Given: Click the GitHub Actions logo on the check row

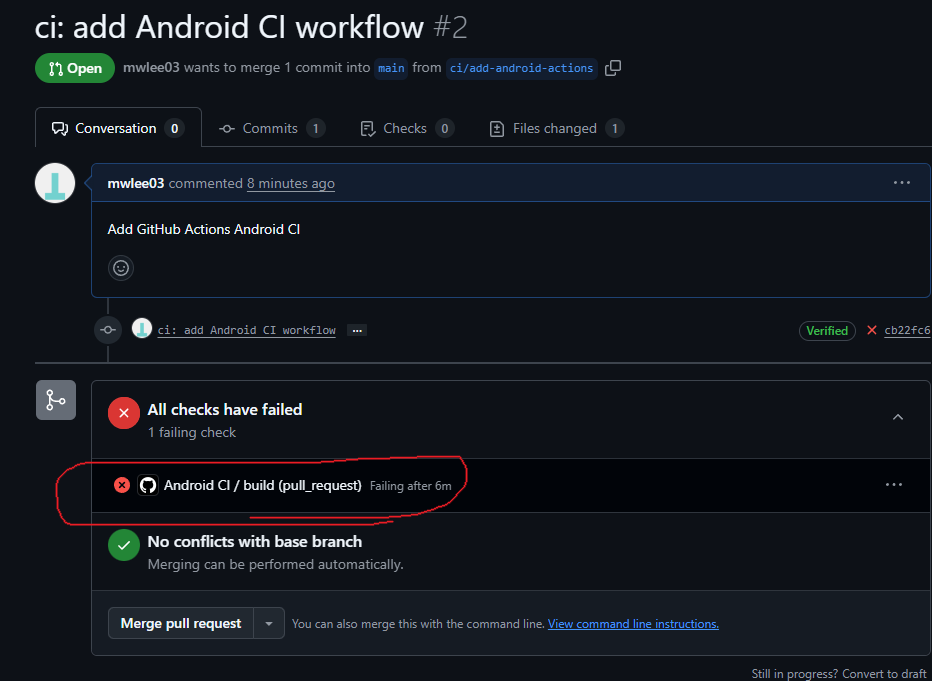Looking at the screenshot, I should tap(147, 485).
